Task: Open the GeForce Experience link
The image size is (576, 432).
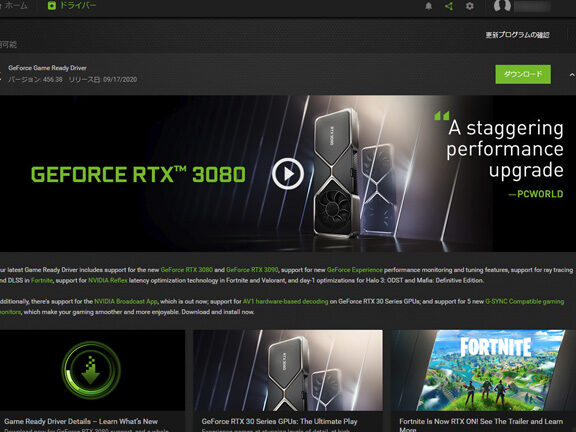Action: (354, 270)
